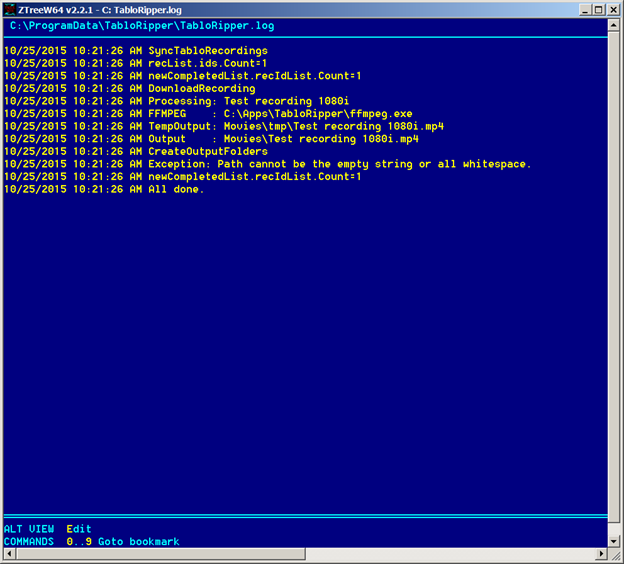Click the SyncTabloRecordings log line
This screenshot has width=624, height=564.
(136, 51)
